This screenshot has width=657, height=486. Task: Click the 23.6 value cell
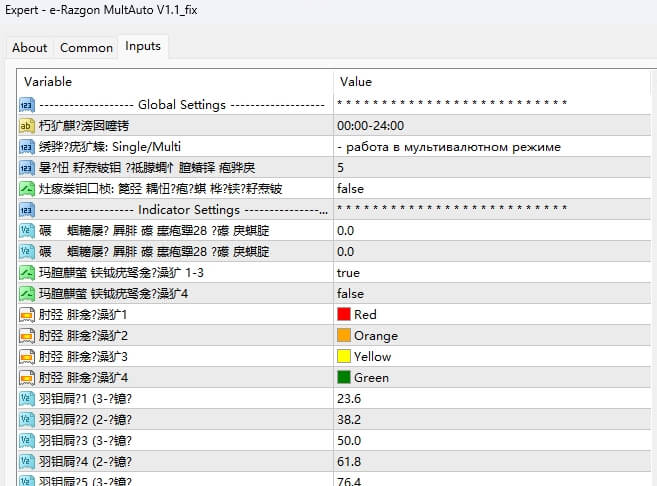(492, 398)
